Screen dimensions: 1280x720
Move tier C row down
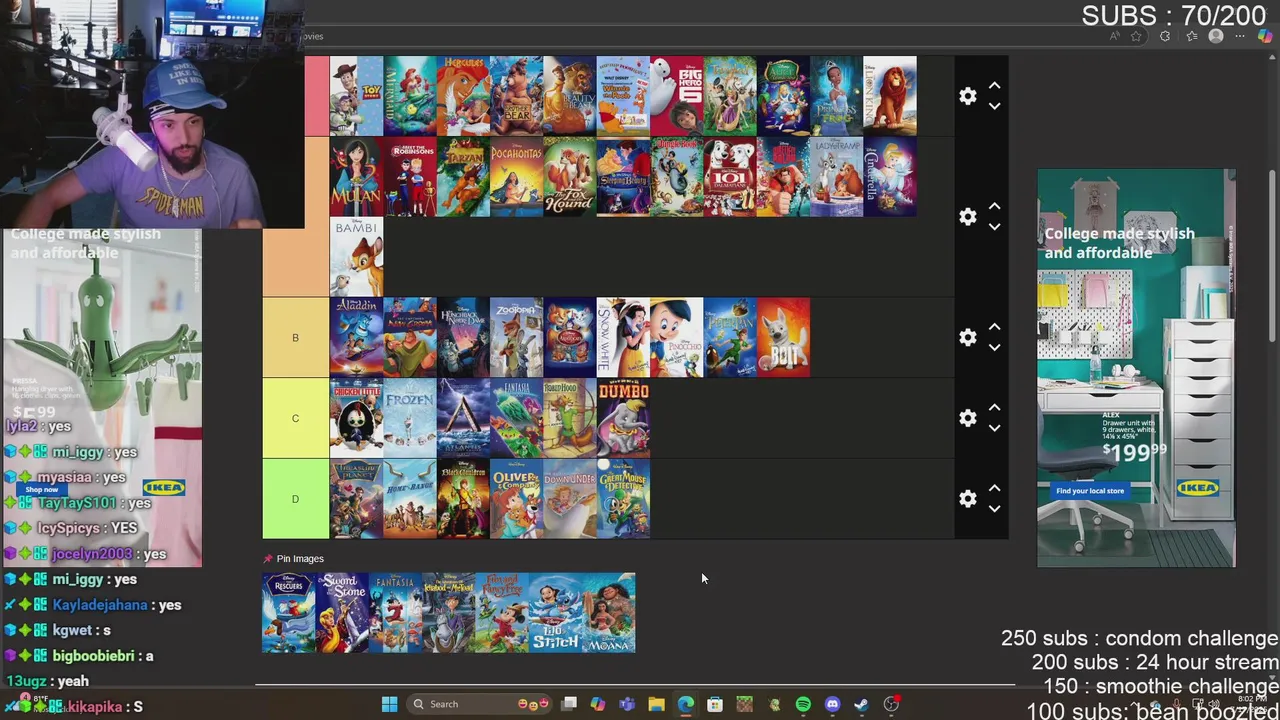994,428
